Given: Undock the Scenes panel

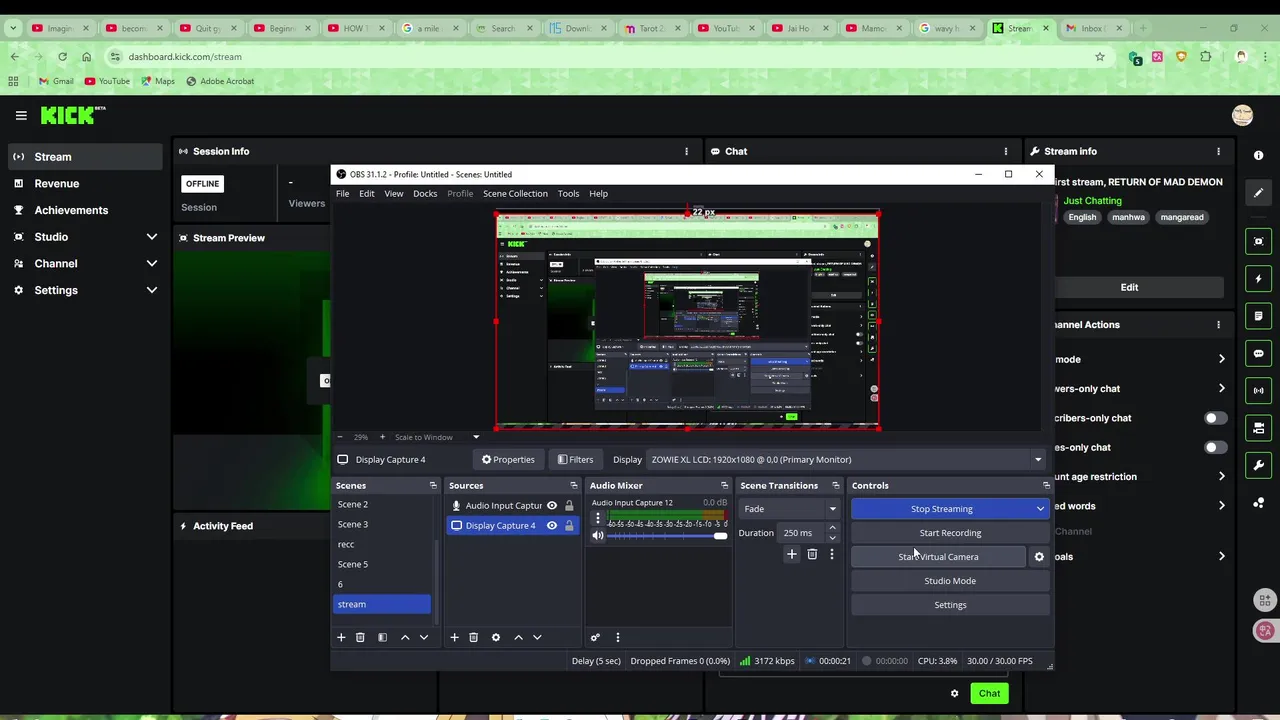Looking at the screenshot, I should pos(433,485).
